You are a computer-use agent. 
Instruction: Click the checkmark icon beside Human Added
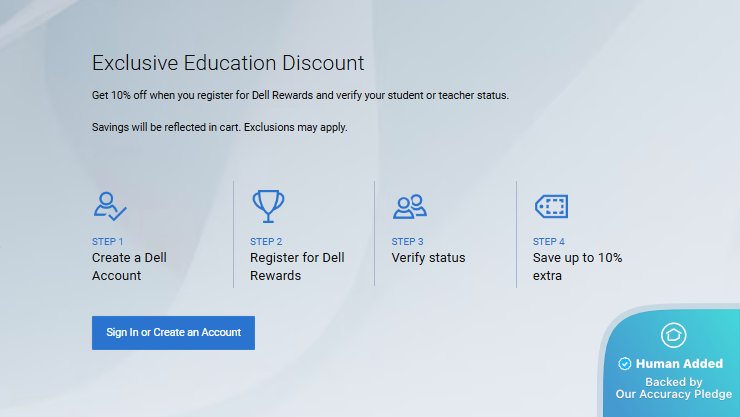click(625, 364)
